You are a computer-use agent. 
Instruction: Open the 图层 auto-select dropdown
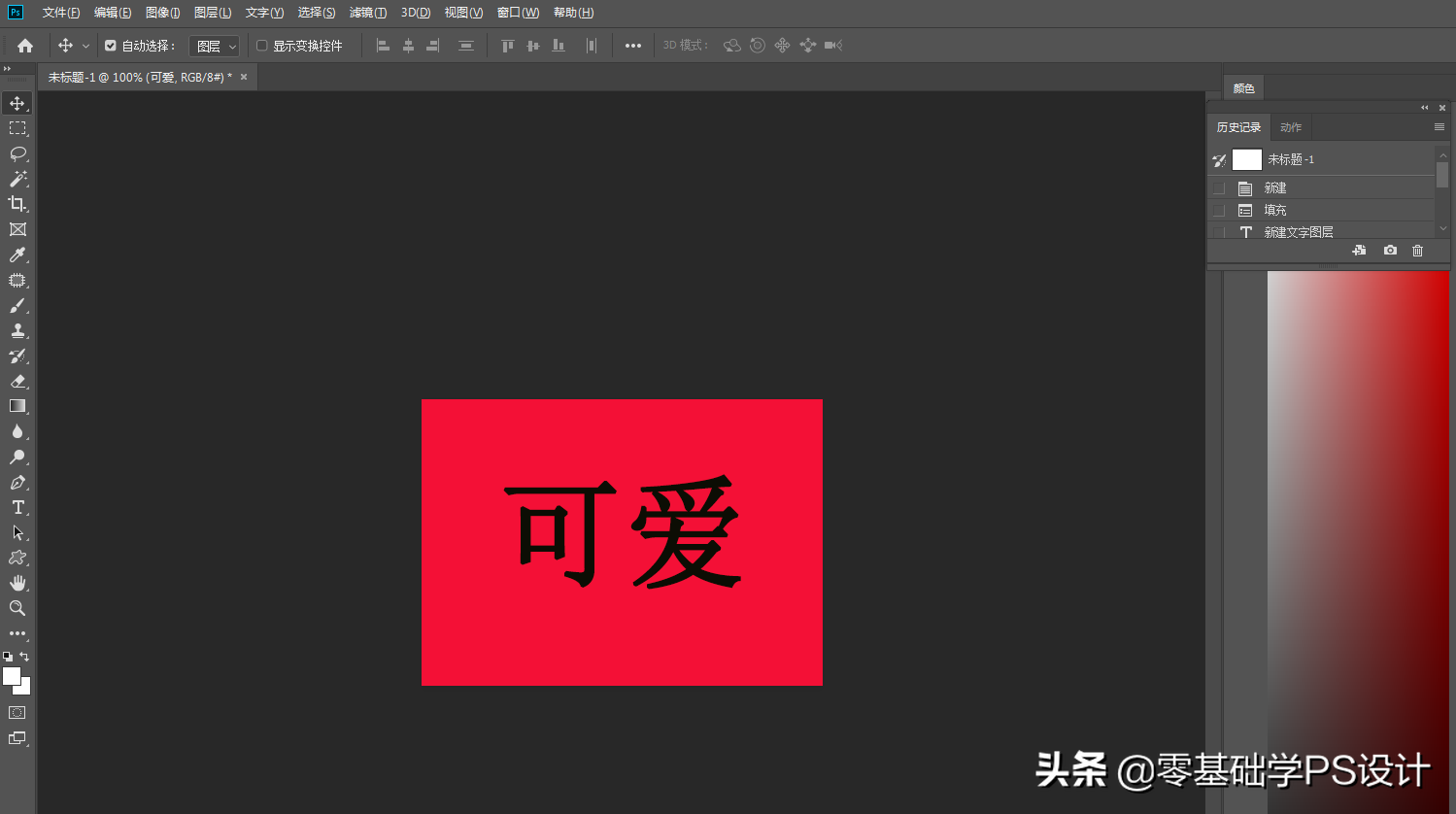pos(214,46)
